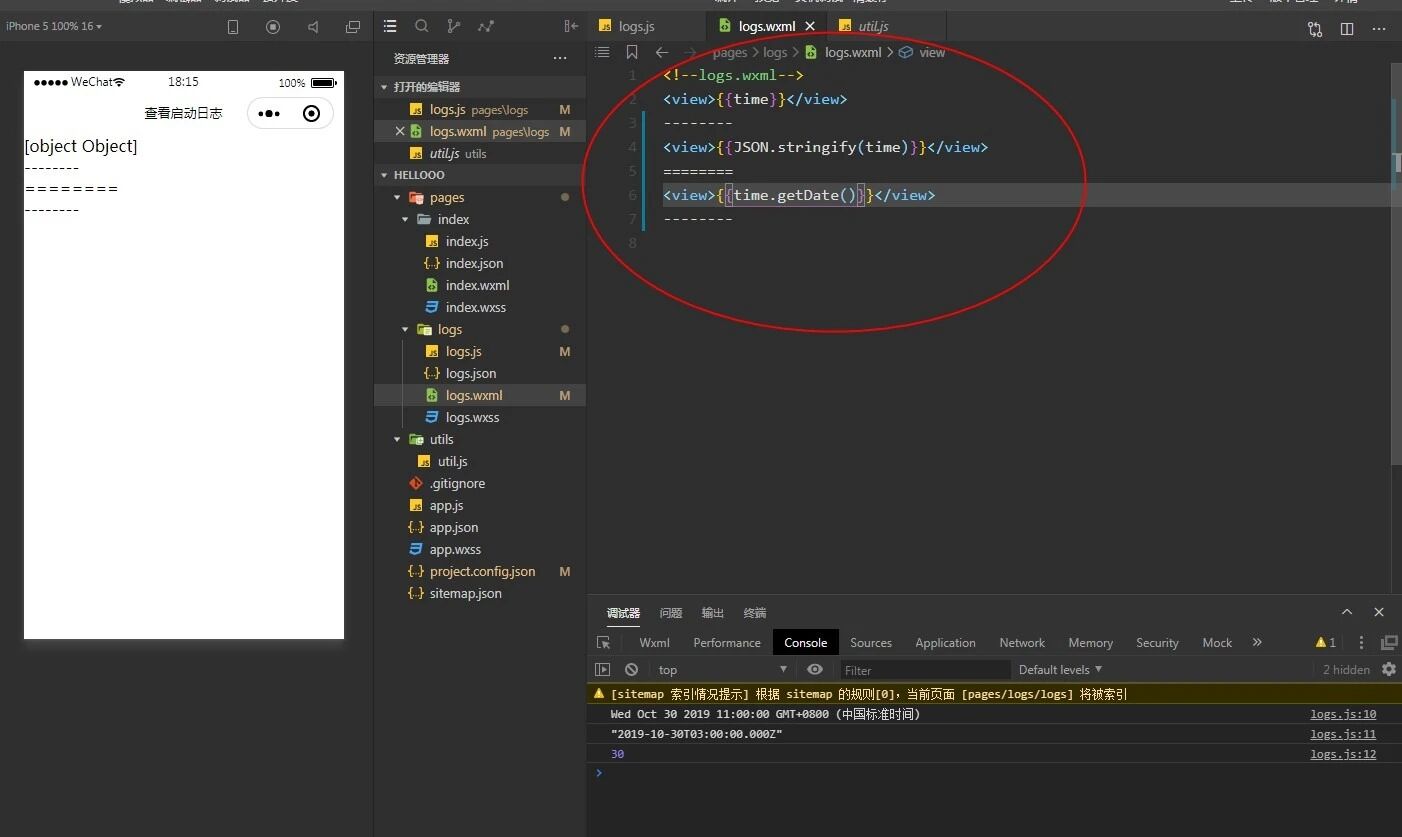Viewport: 1402px width, 837px height.
Task: Collapse the debugger panel with the up chevron
Action: [x=1347, y=612]
